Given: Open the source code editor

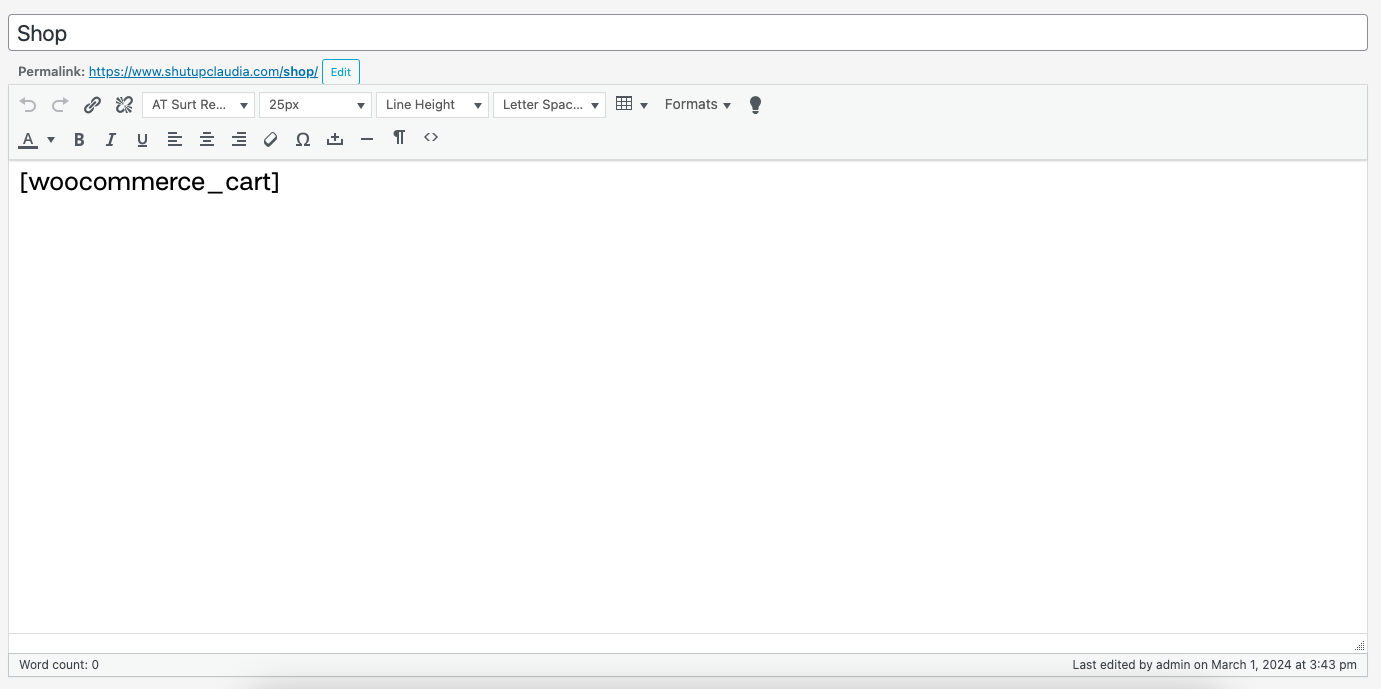Looking at the screenshot, I should (x=431, y=138).
